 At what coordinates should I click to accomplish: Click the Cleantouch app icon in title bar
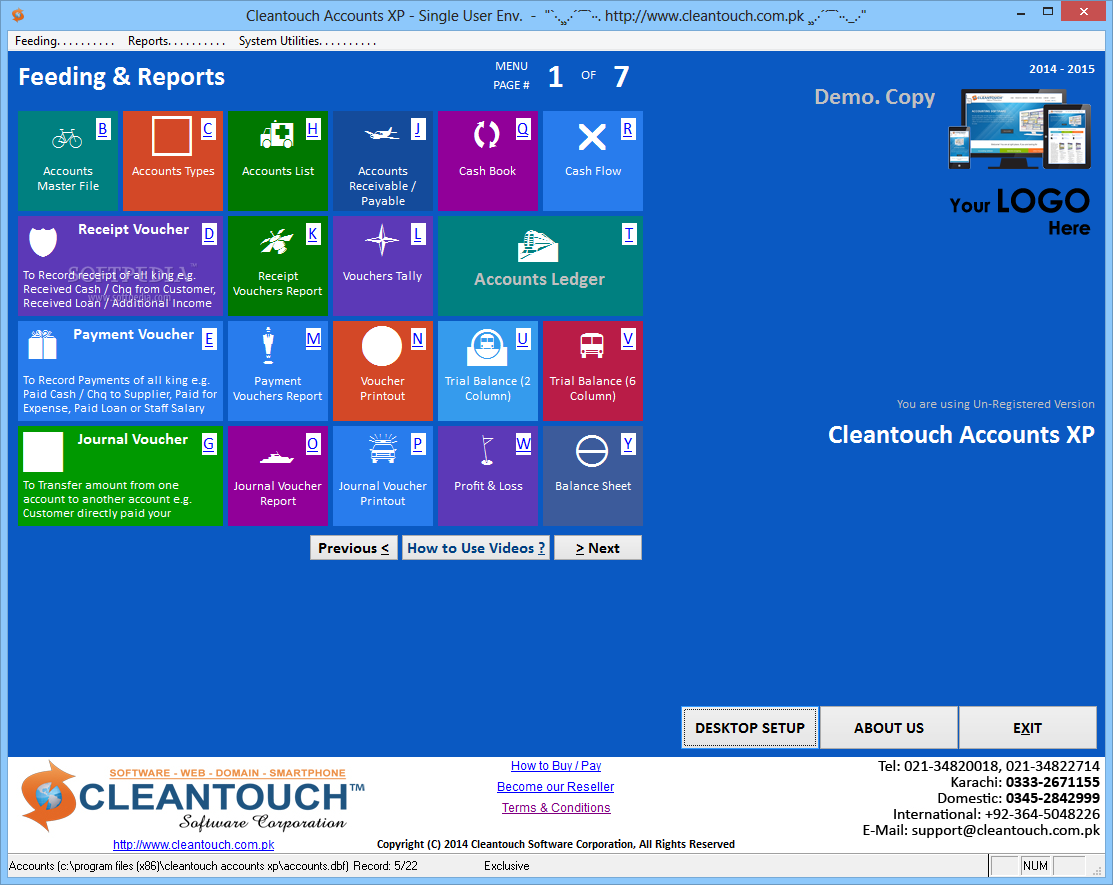point(18,15)
